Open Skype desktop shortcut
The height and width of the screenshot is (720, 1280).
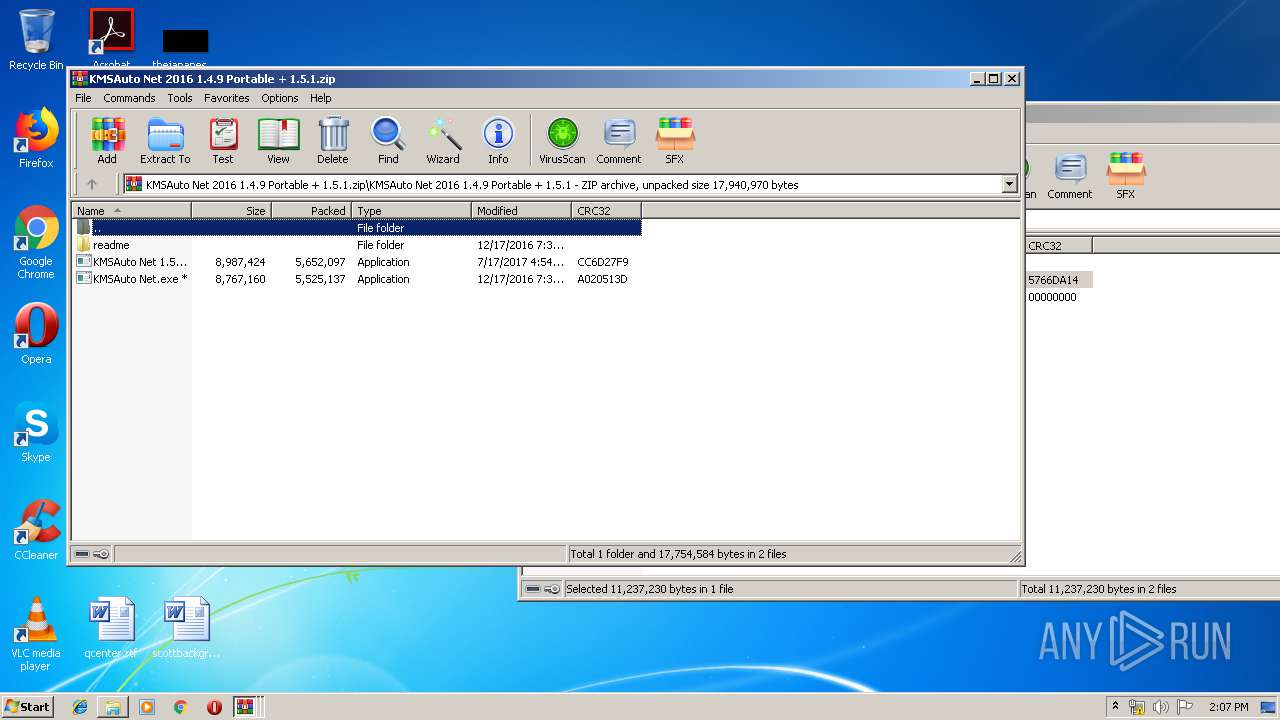tap(36, 432)
